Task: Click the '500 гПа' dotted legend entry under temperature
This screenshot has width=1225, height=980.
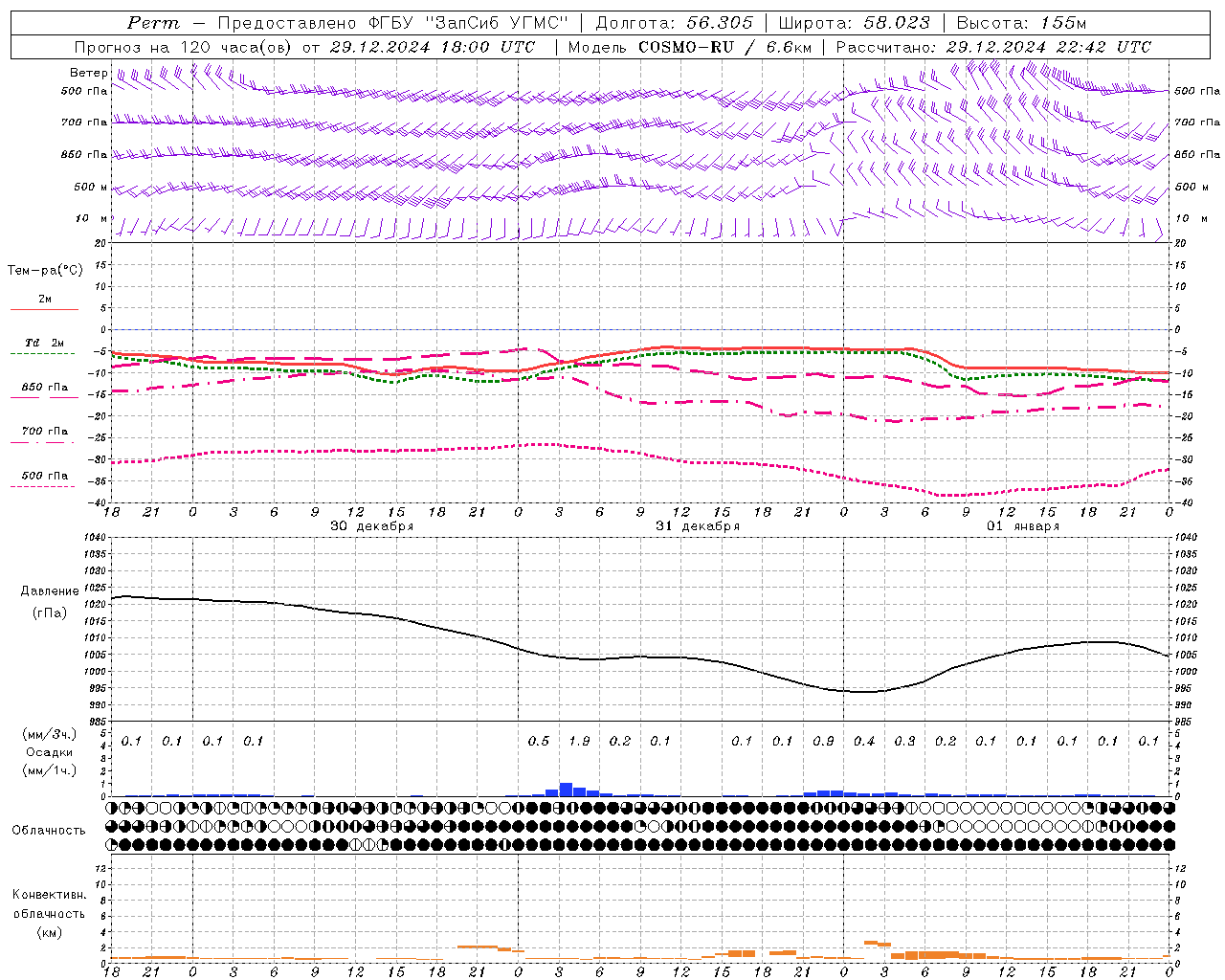Action: [x=44, y=476]
